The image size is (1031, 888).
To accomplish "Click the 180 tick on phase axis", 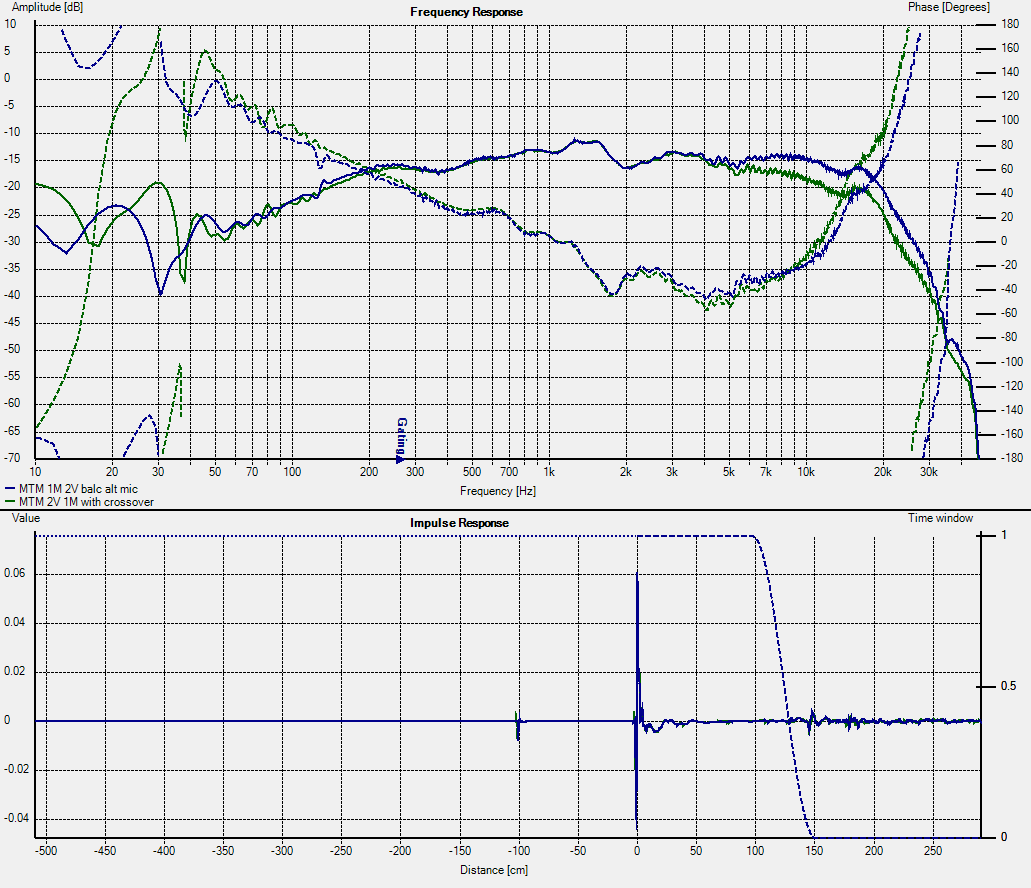I will (x=1010, y=24).
